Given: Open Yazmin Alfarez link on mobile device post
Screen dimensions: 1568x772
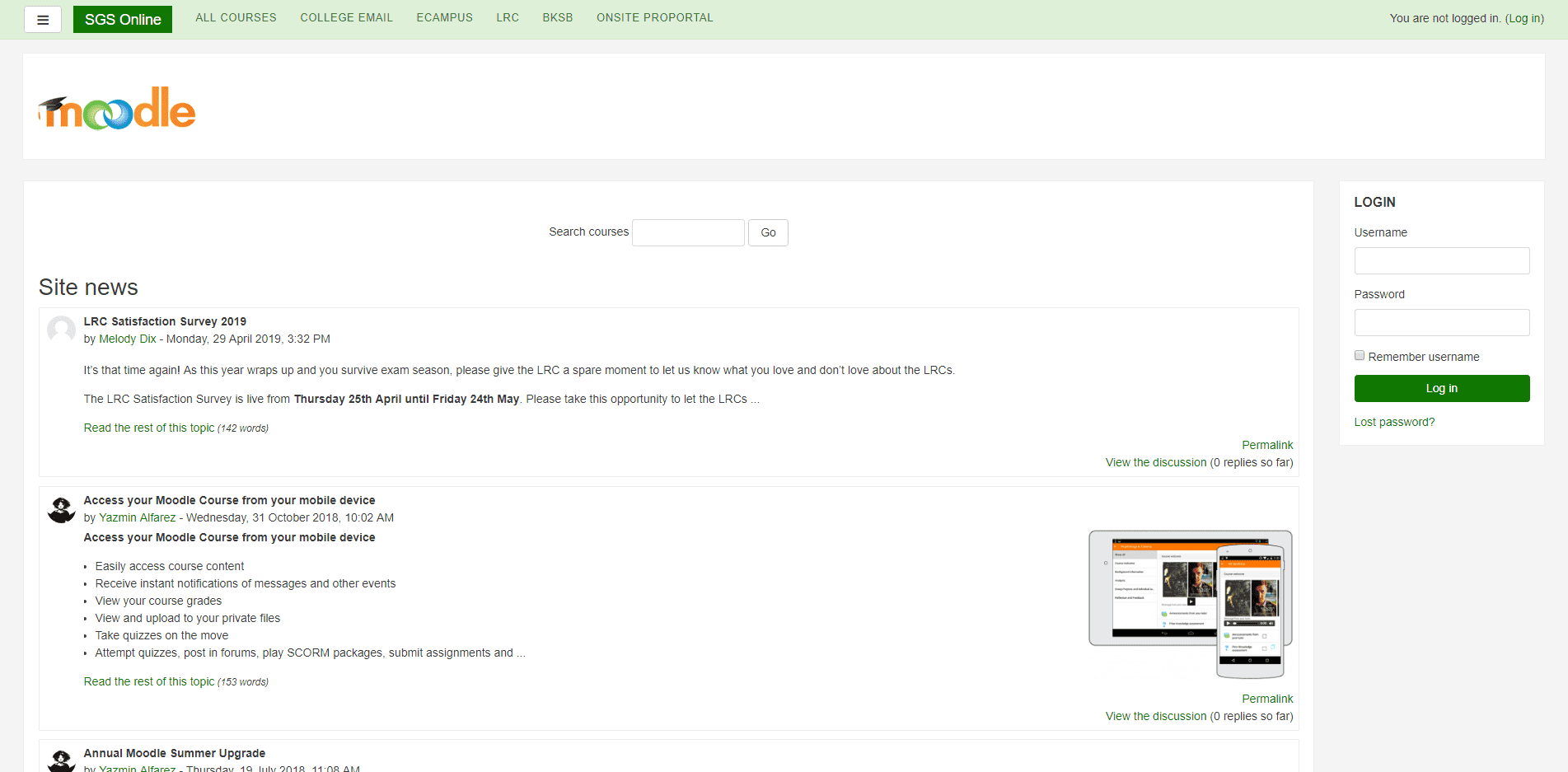Looking at the screenshot, I should [x=138, y=517].
